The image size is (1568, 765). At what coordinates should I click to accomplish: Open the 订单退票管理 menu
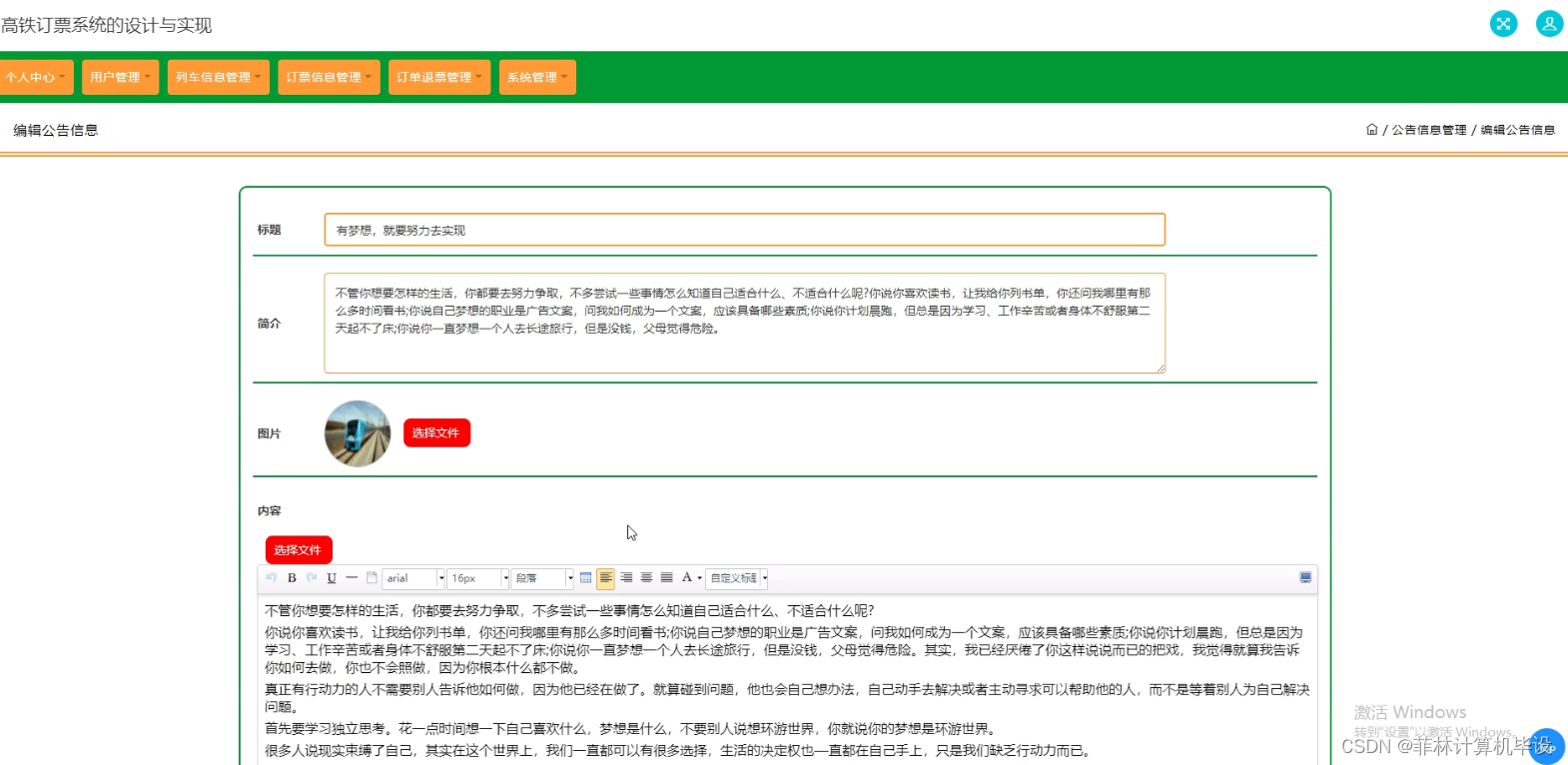click(x=439, y=77)
